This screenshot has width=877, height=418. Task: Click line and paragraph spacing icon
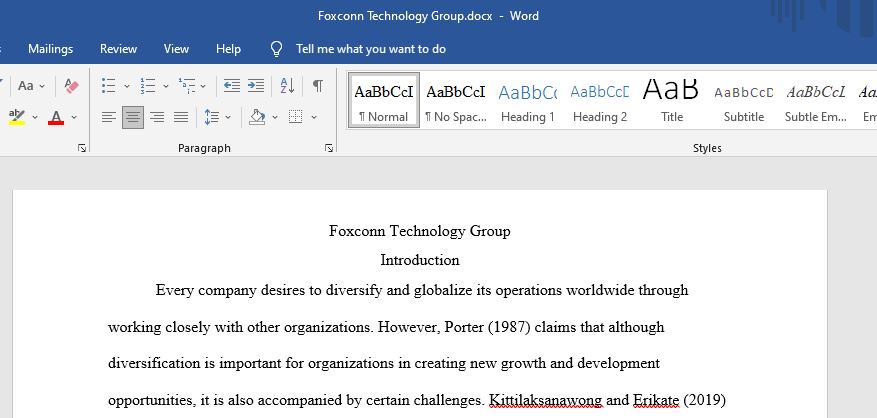coord(211,117)
